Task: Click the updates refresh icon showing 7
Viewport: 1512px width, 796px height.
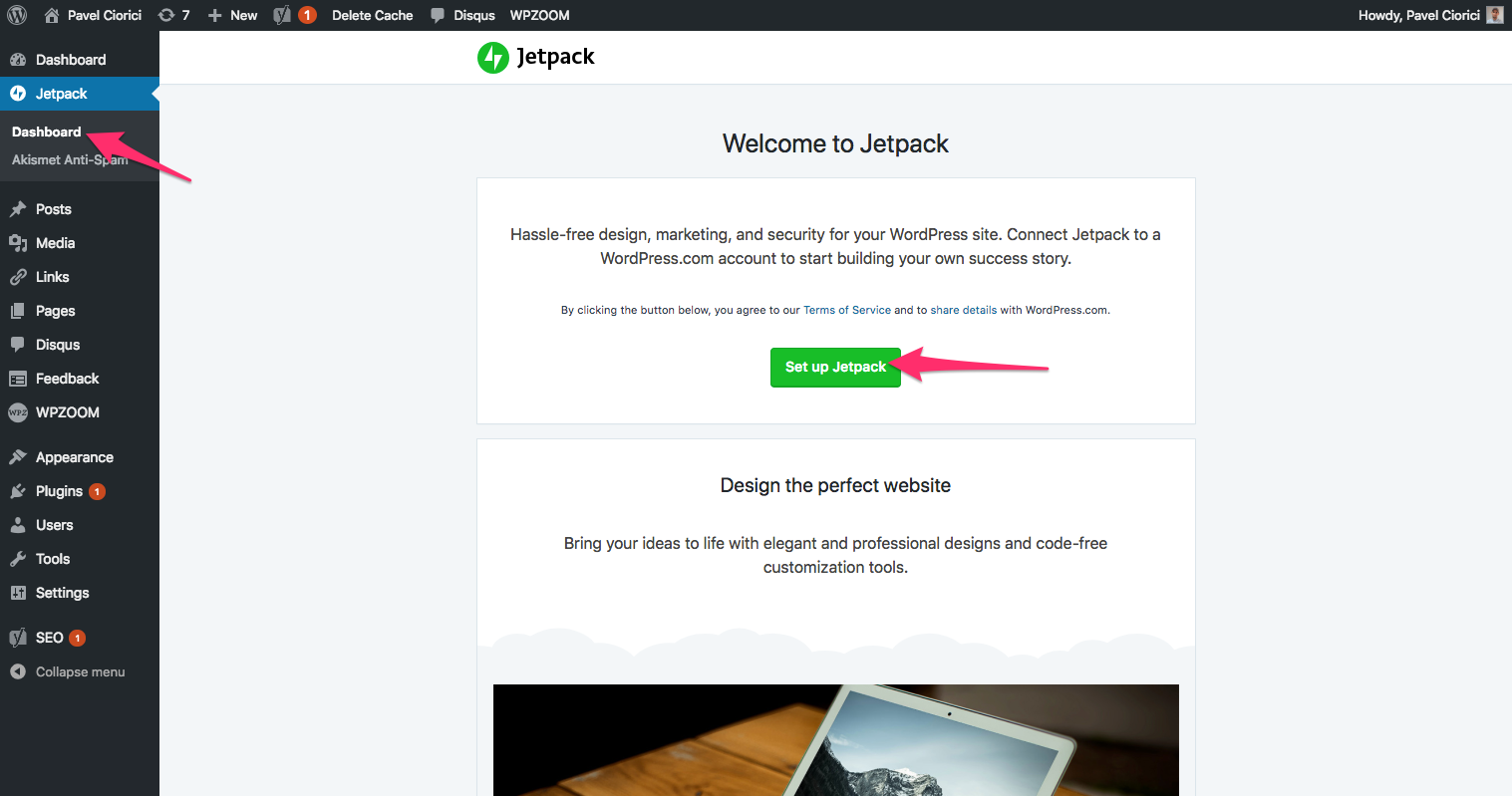Action: [166, 15]
